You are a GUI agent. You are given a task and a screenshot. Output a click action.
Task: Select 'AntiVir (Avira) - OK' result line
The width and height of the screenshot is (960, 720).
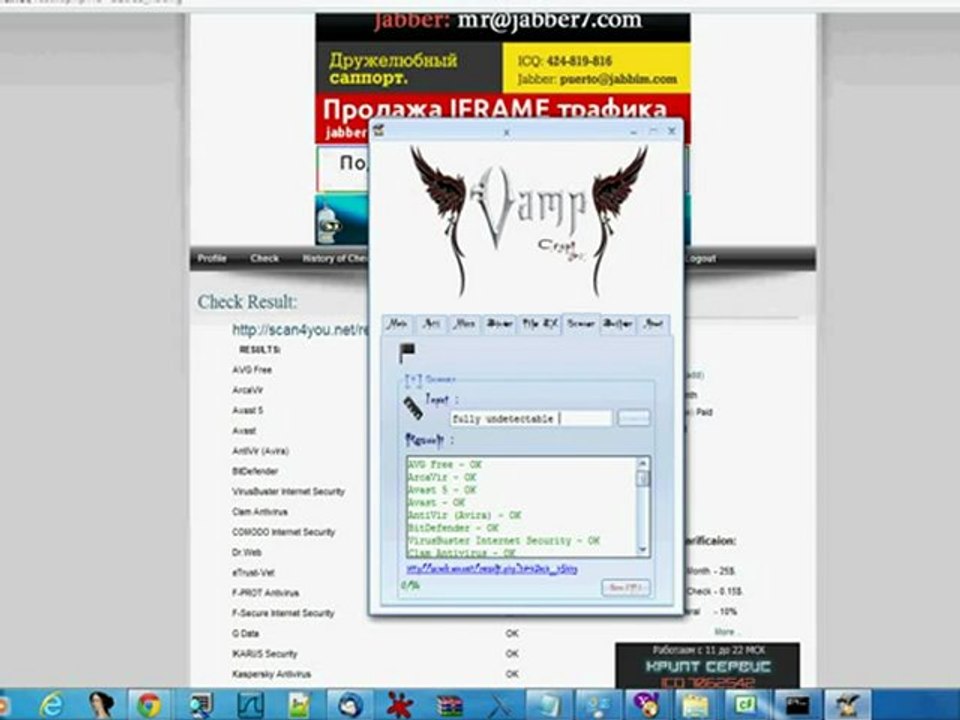click(465, 515)
